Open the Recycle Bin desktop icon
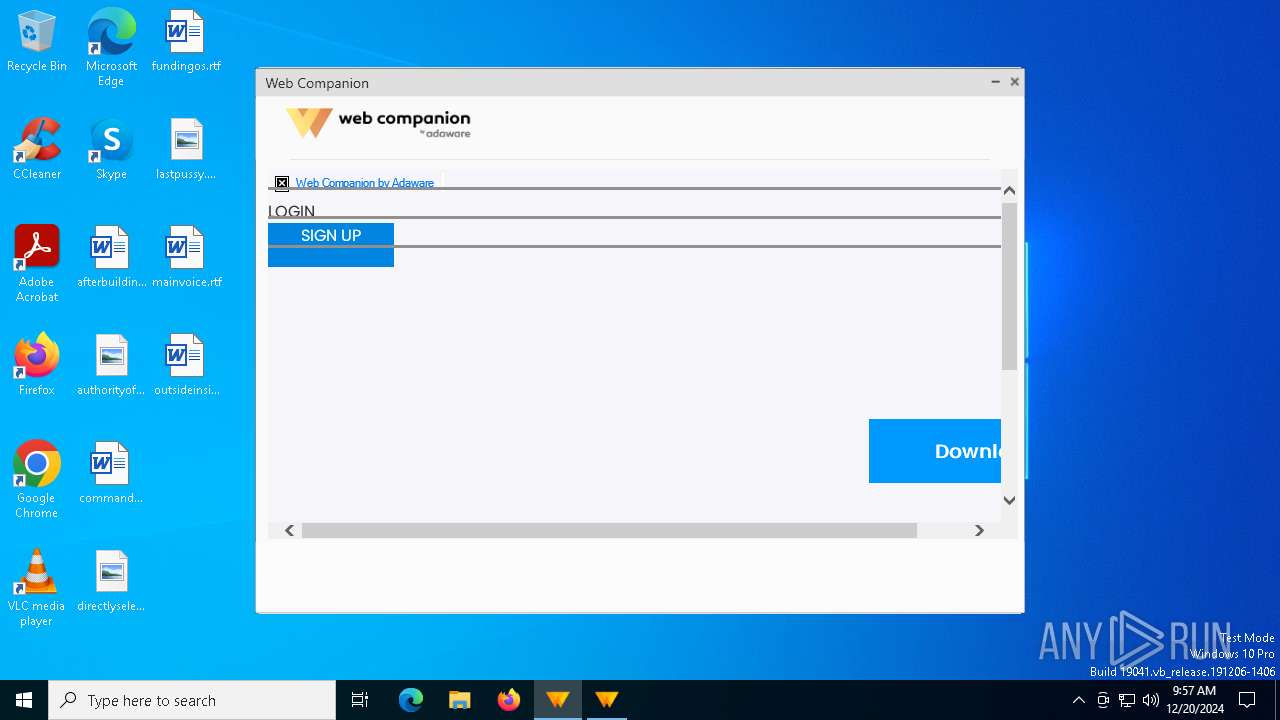Image resolution: width=1280 pixels, height=720 pixels. 37,41
